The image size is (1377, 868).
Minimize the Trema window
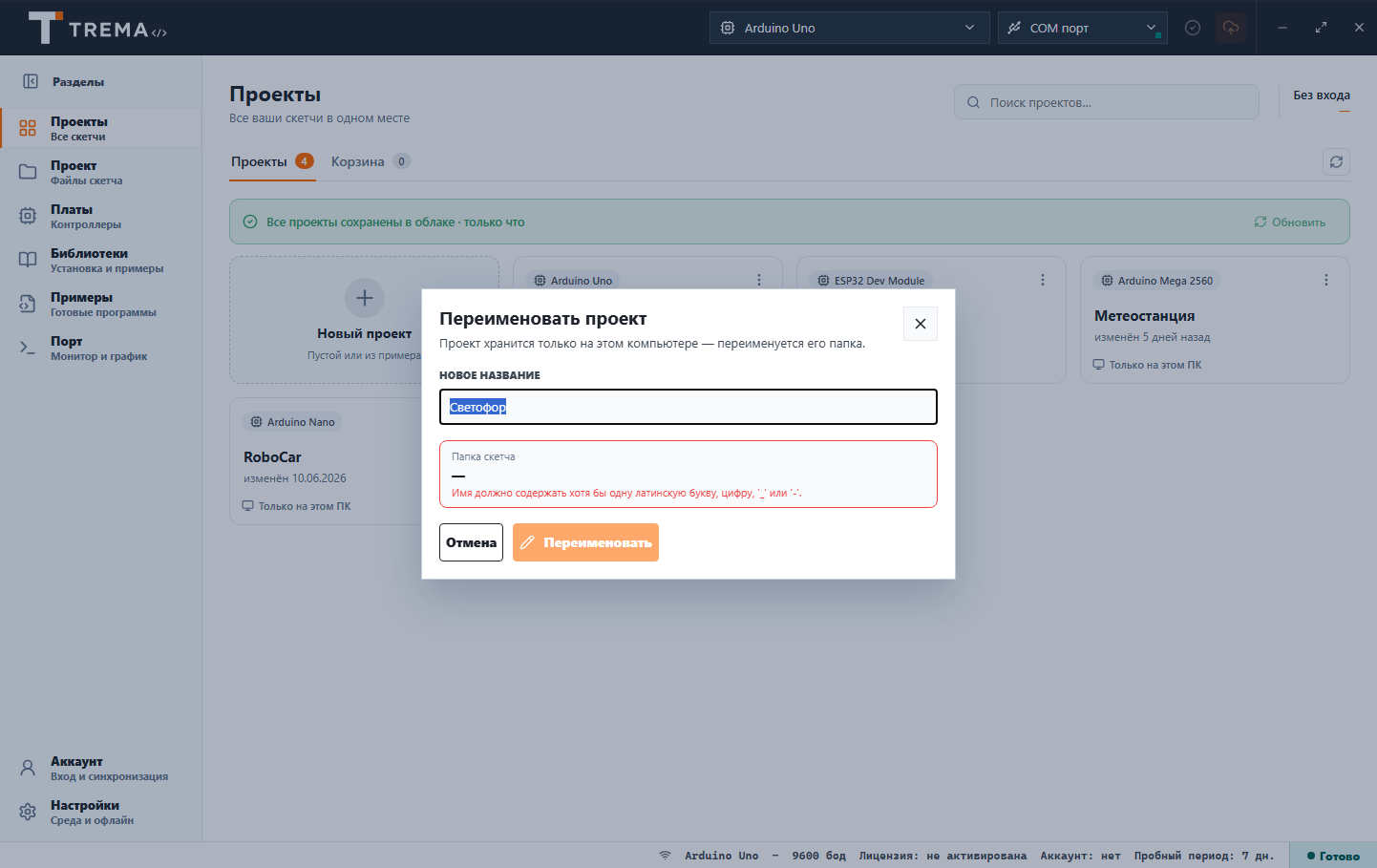pyautogui.click(x=1282, y=28)
